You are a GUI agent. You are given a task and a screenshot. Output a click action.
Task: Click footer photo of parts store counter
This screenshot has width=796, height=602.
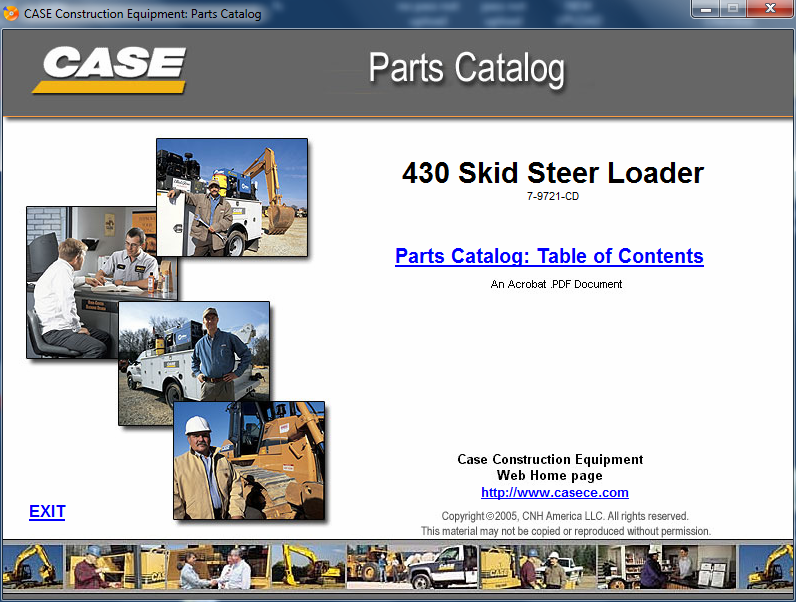[x=666, y=566]
